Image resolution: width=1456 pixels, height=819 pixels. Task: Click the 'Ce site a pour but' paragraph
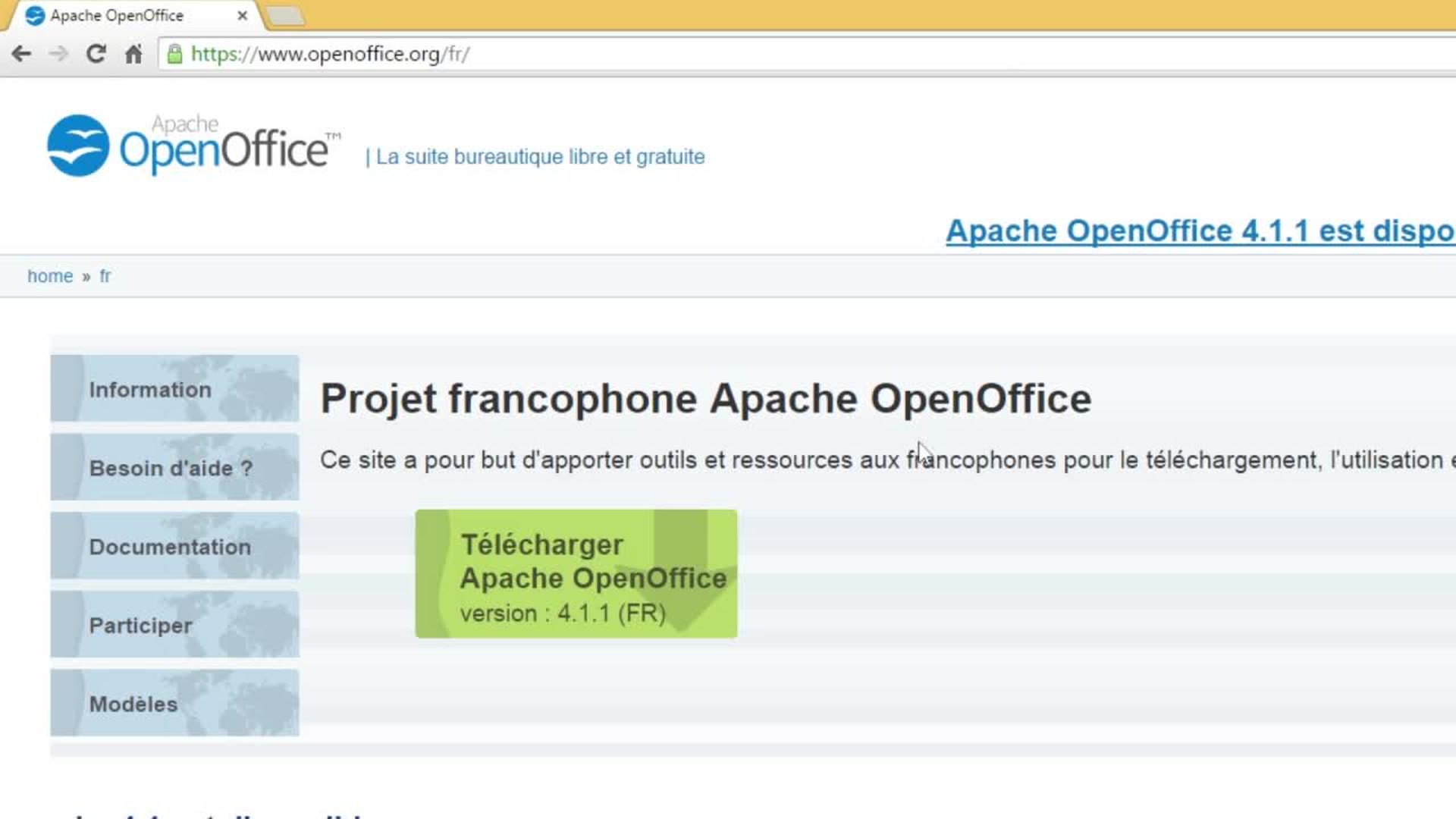(x=887, y=460)
